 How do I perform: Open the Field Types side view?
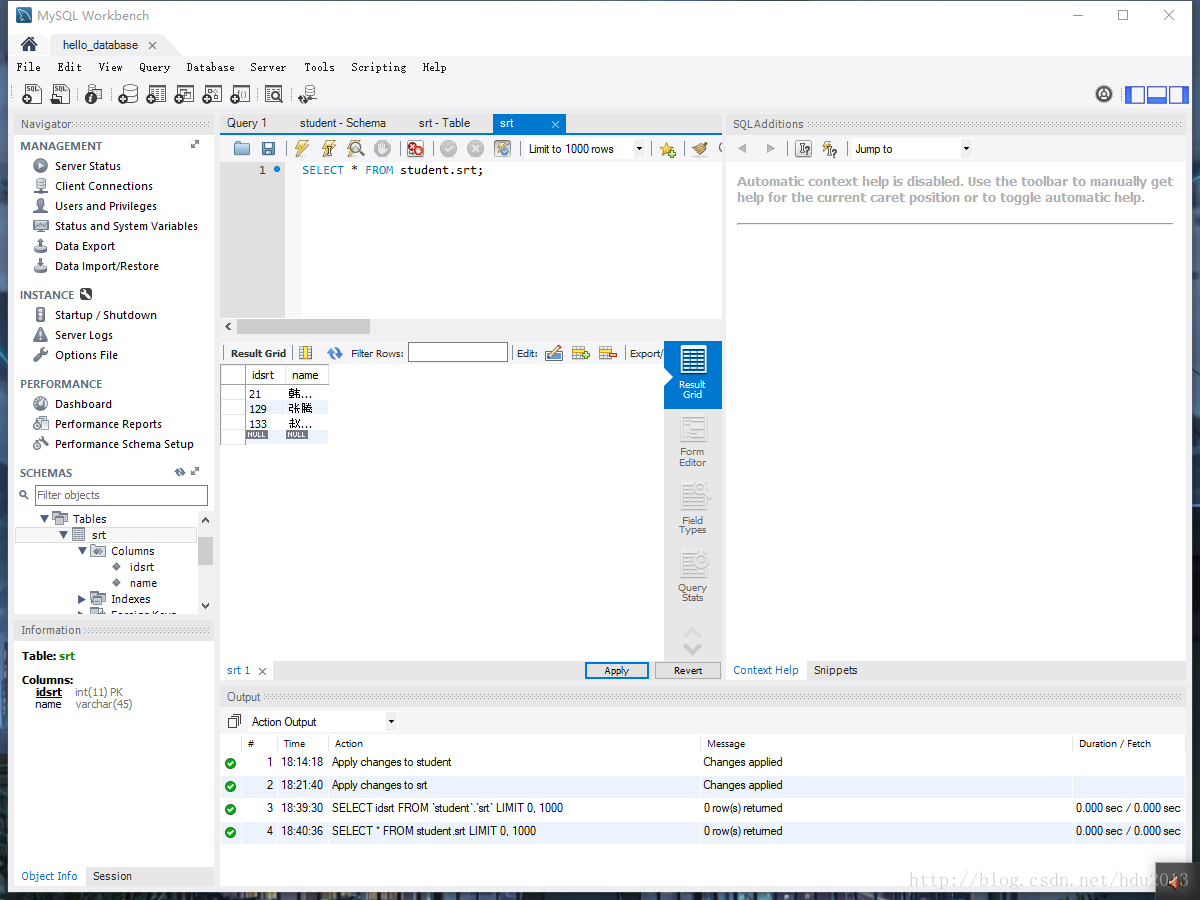[693, 509]
